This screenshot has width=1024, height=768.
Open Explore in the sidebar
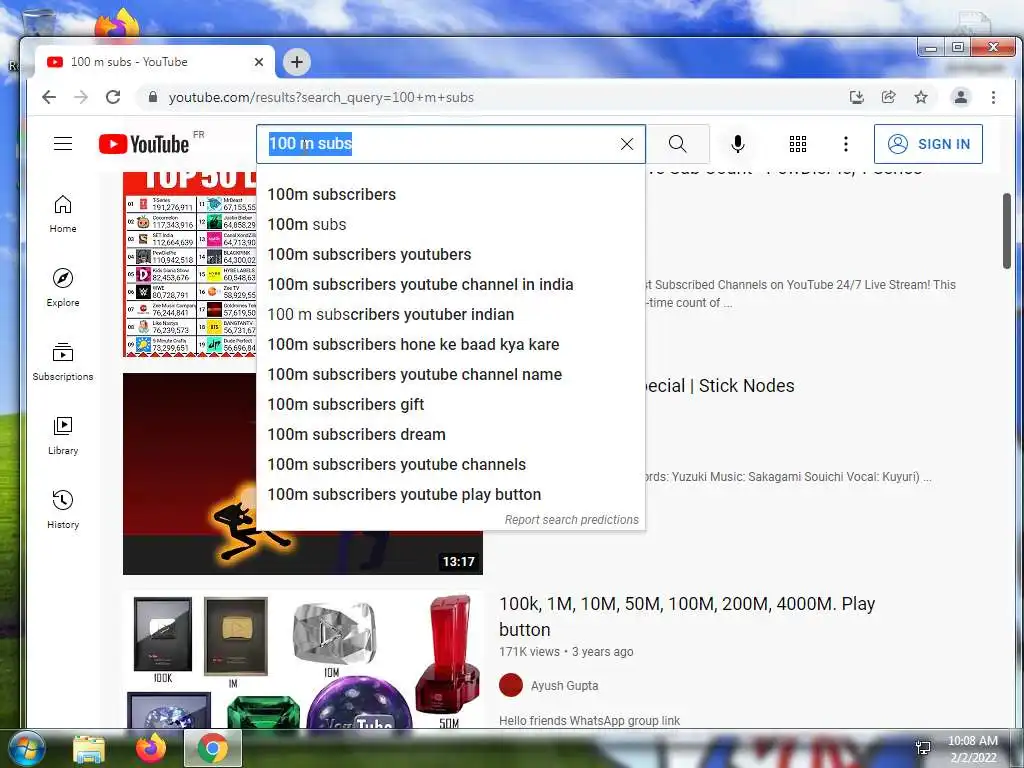pos(63,288)
